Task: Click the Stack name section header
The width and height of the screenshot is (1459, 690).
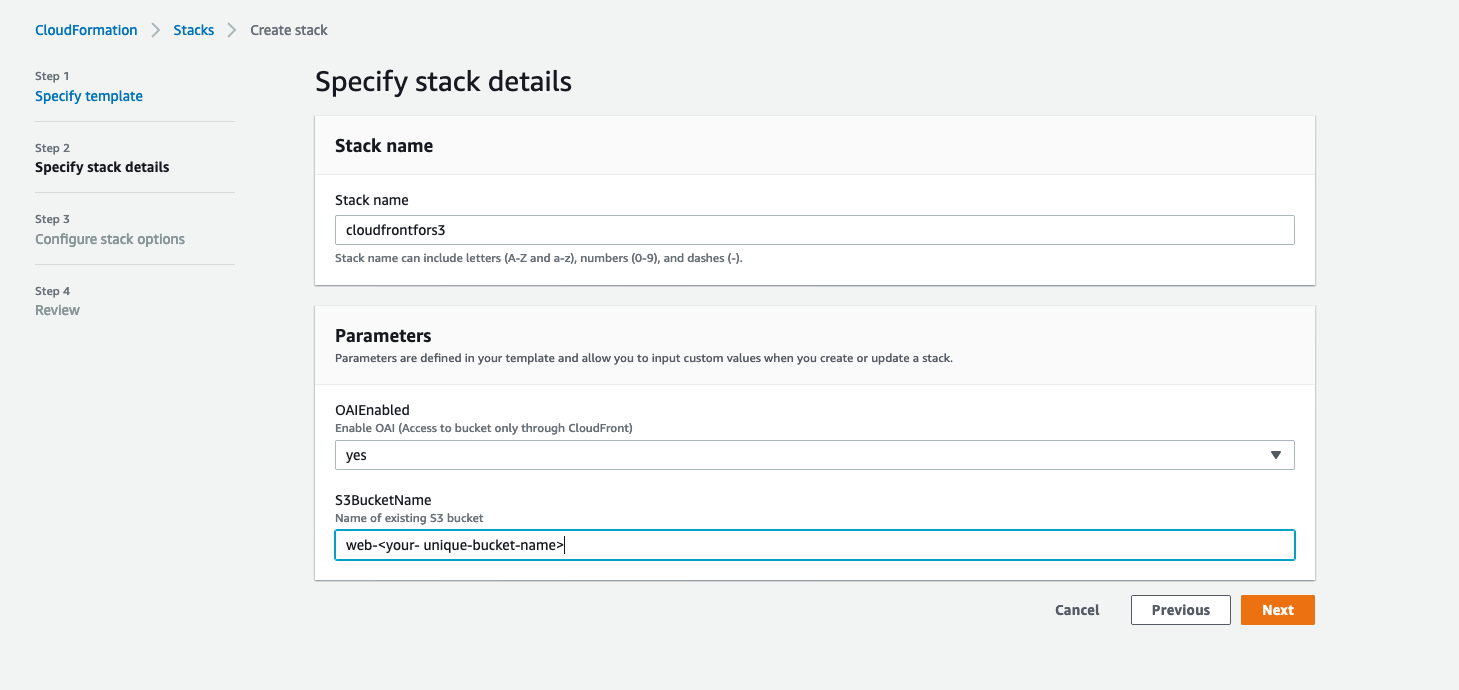Action: 384,145
